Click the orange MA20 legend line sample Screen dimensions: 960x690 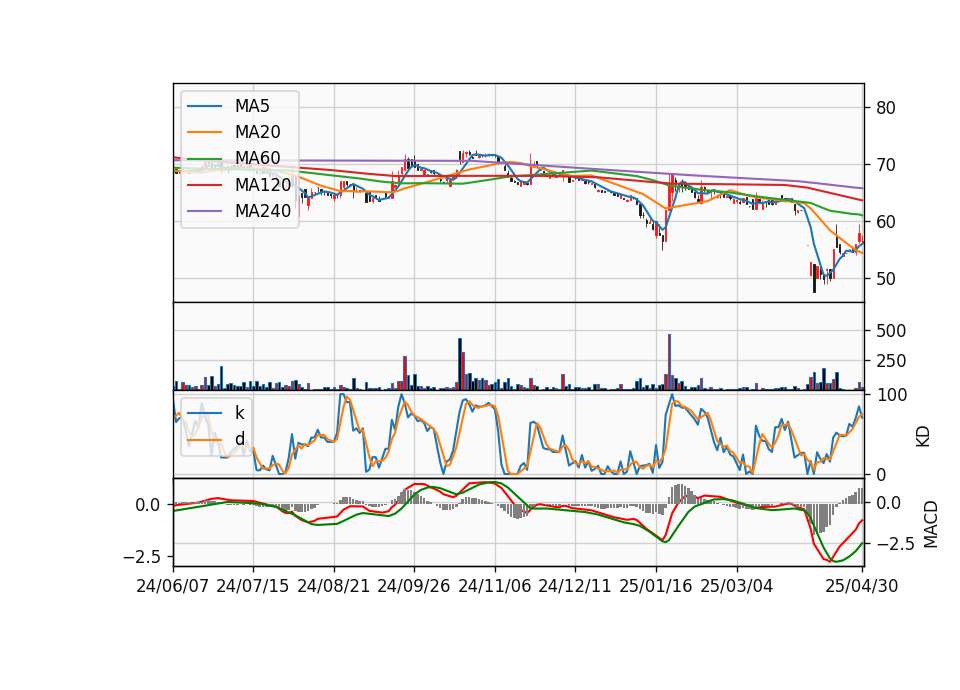click(204, 132)
